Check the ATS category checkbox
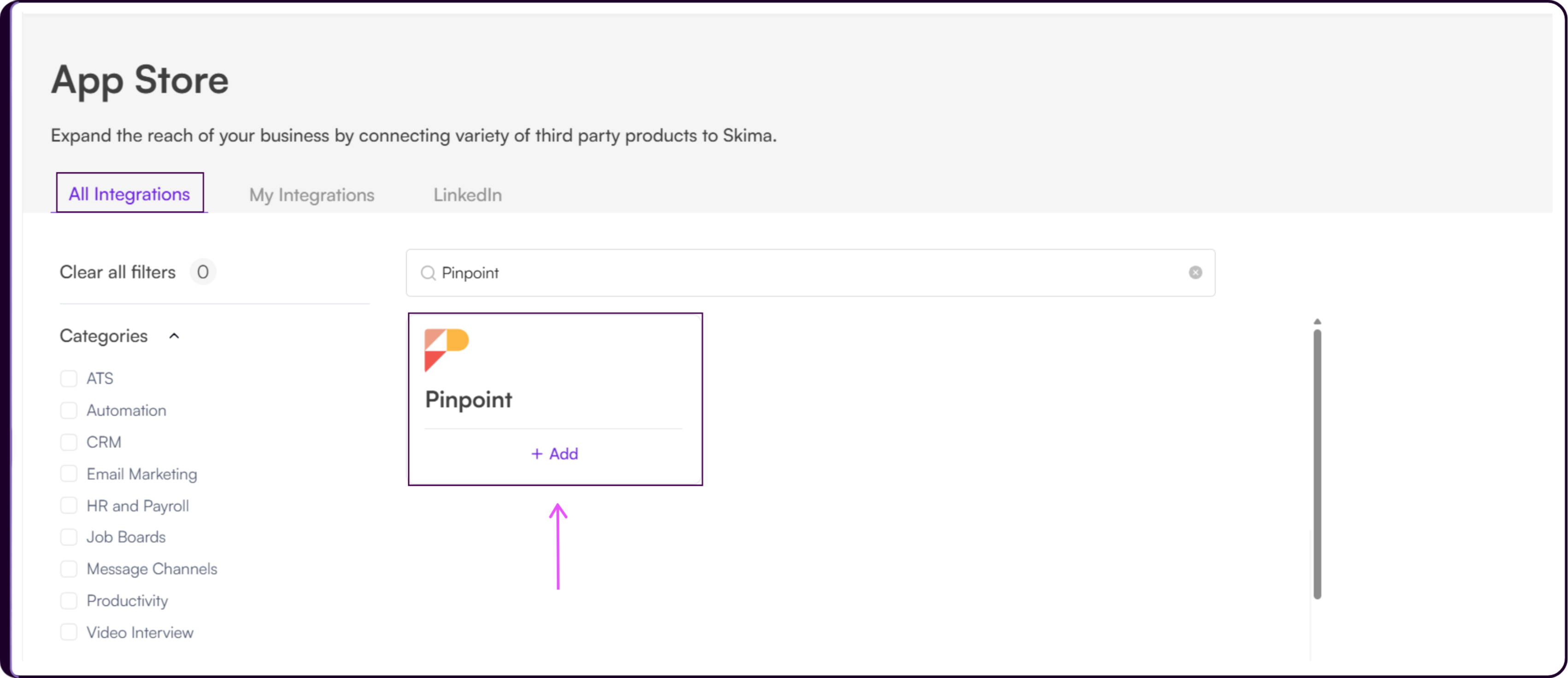This screenshot has width=1568, height=678. coord(69,378)
